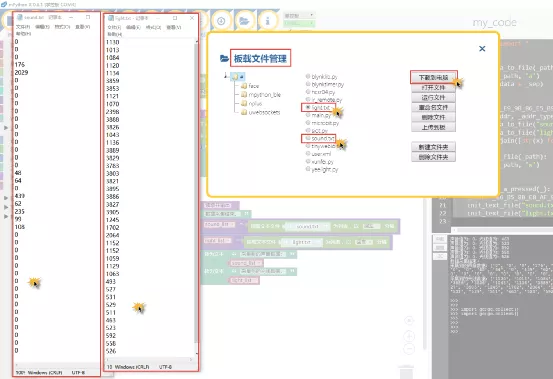Click the 下载到电脑 (download to computer) button
This screenshot has height=379, width=553.
click(433, 77)
